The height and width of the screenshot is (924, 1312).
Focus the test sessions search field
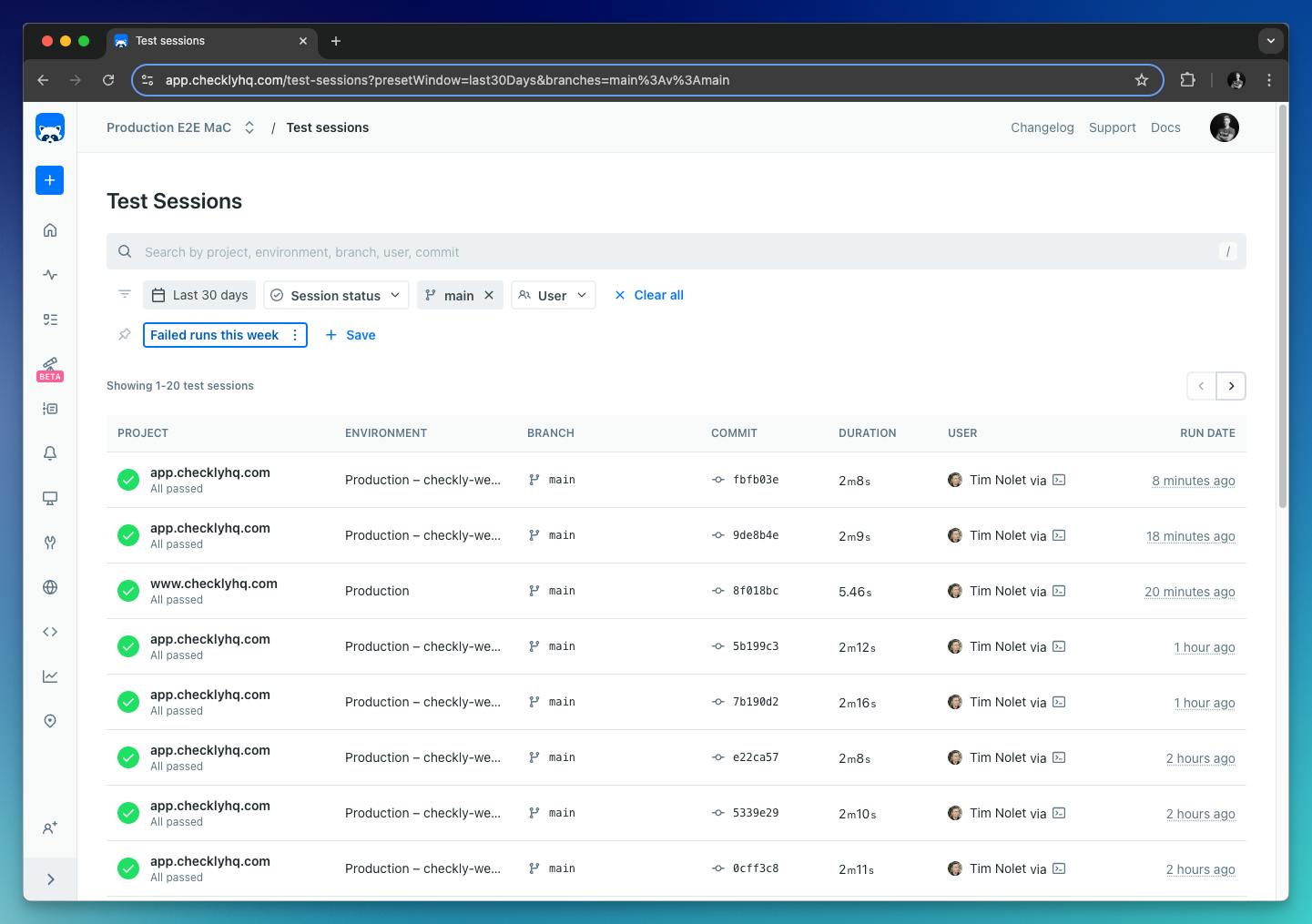676,251
